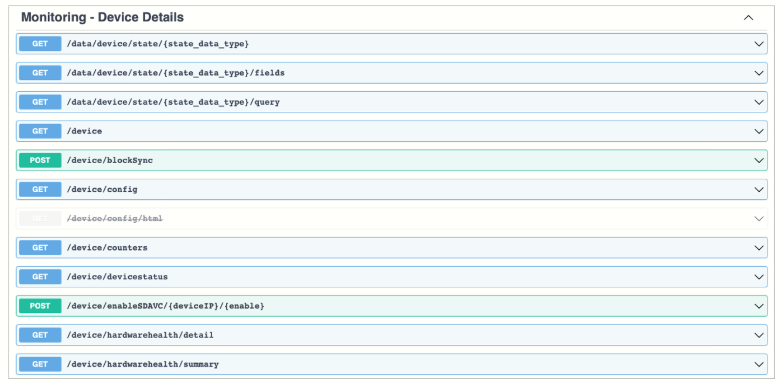Expand the /device row chevron
782x384 pixels.
[x=759, y=131]
